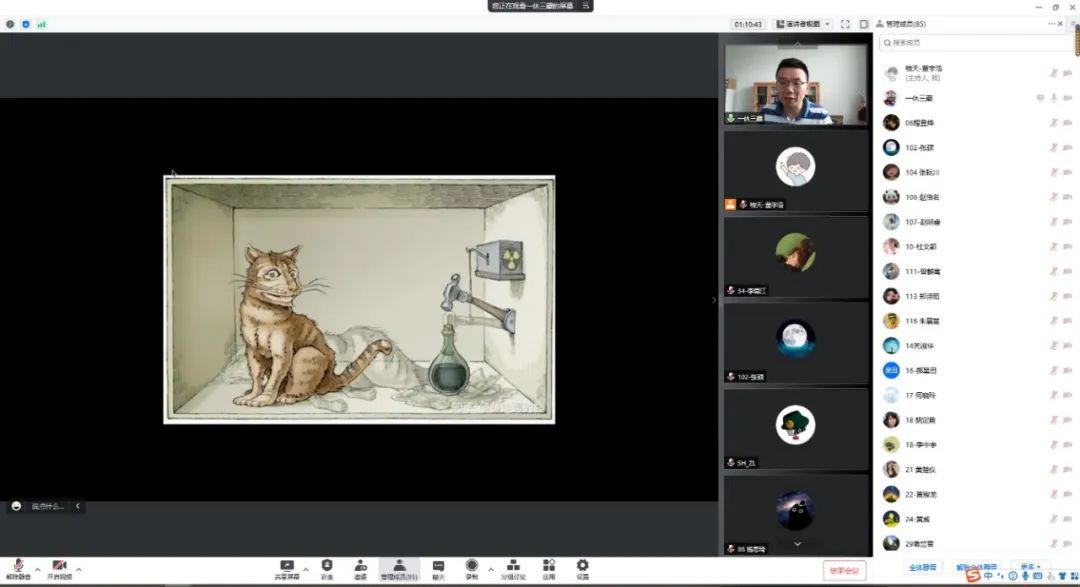Screen dimensions: 1080x587
Task: Click the Record (录制) icon
Action: pos(471,566)
